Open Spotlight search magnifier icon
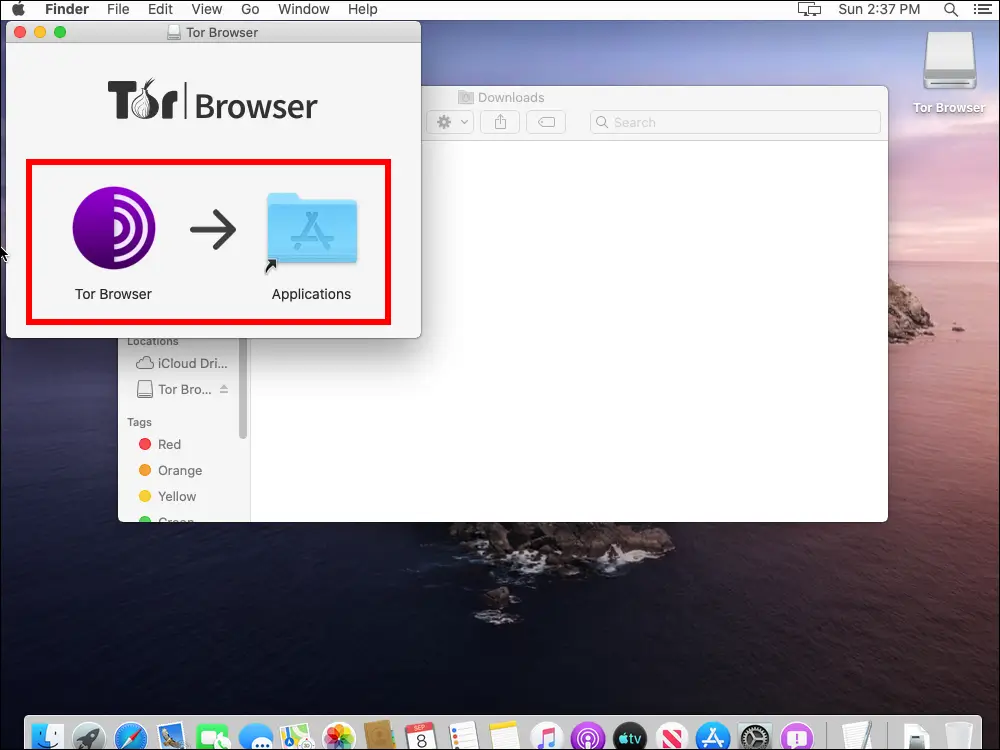Viewport: 1000px width, 750px height. click(951, 9)
